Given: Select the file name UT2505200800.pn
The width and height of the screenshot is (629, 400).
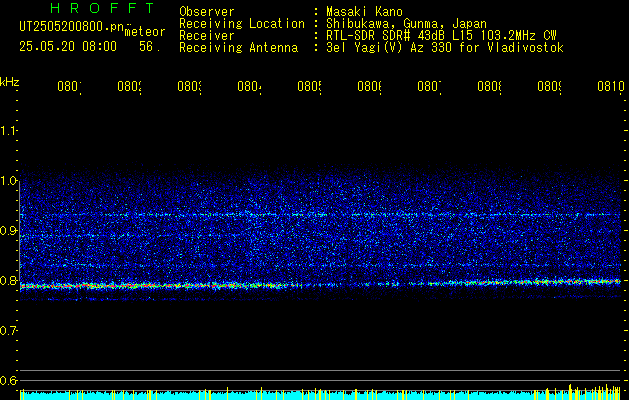Looking at the screenshot, I should (71, 26).
